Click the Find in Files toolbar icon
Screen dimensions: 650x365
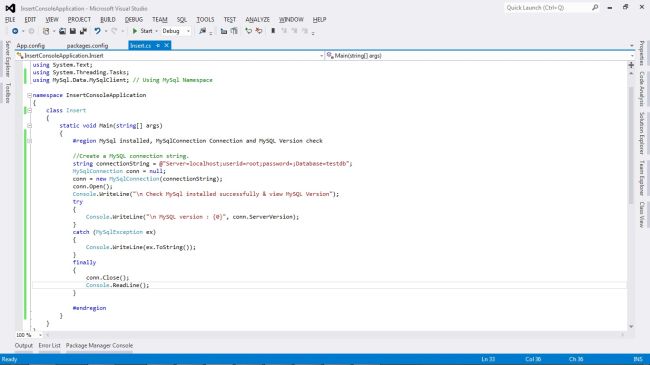pos(203,31)
